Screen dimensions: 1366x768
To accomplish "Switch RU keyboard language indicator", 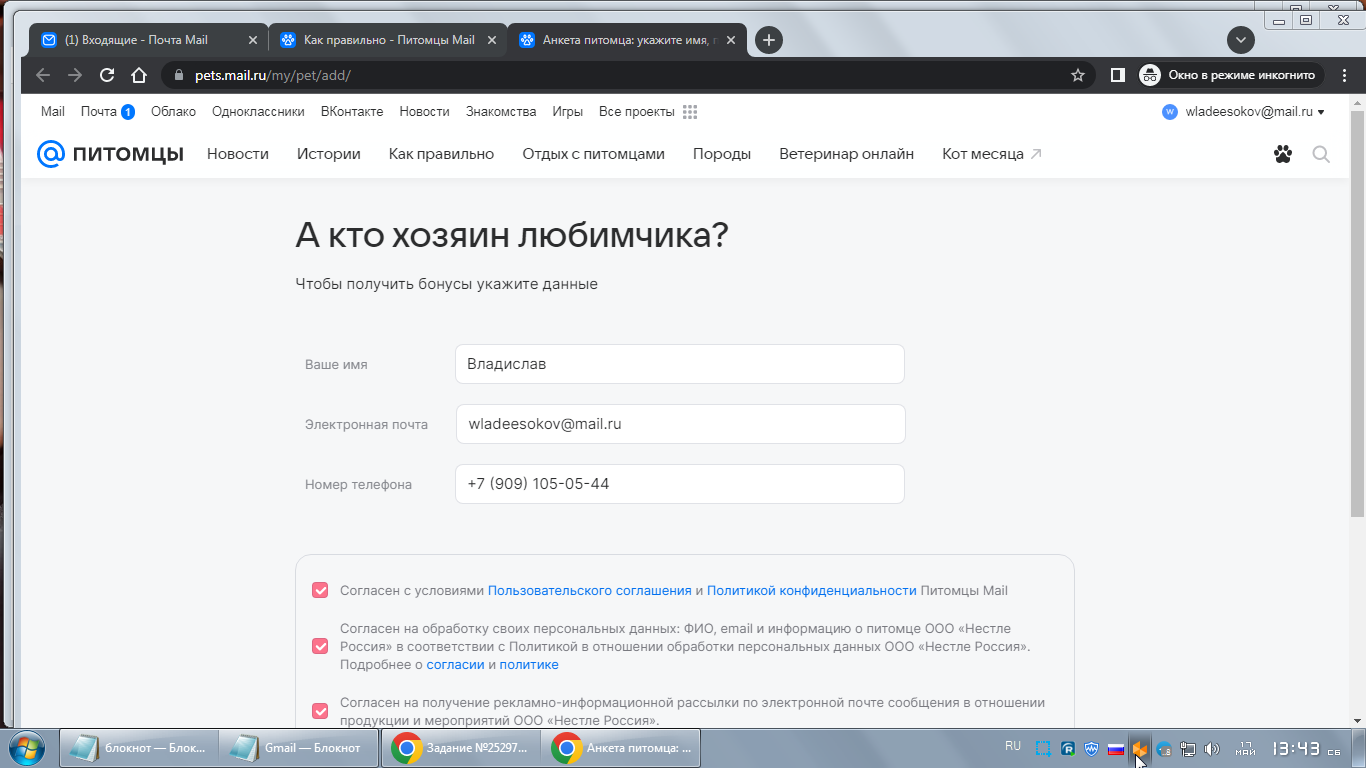I will 1013,746.
